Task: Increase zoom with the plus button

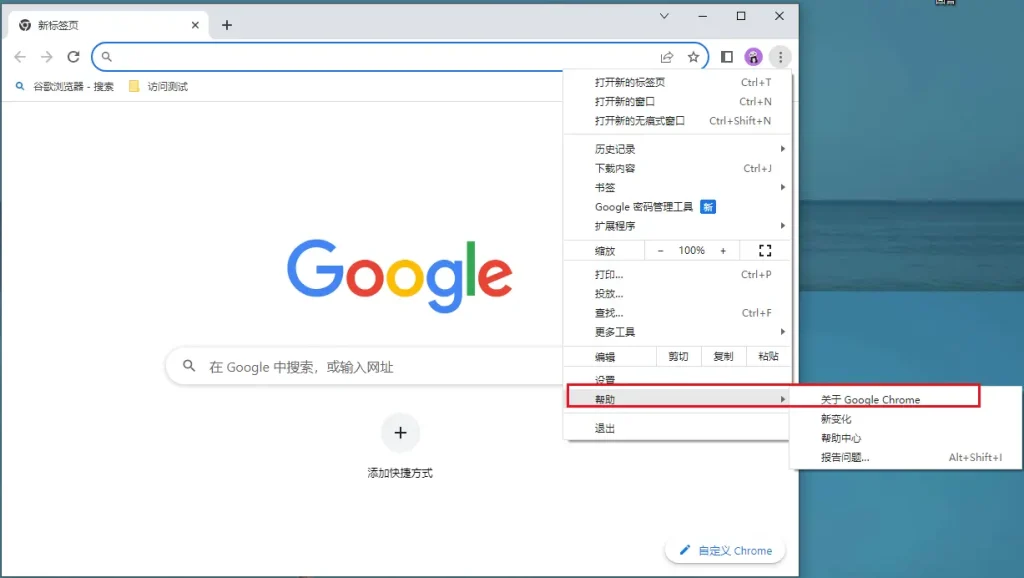Action: click(723, 250)
